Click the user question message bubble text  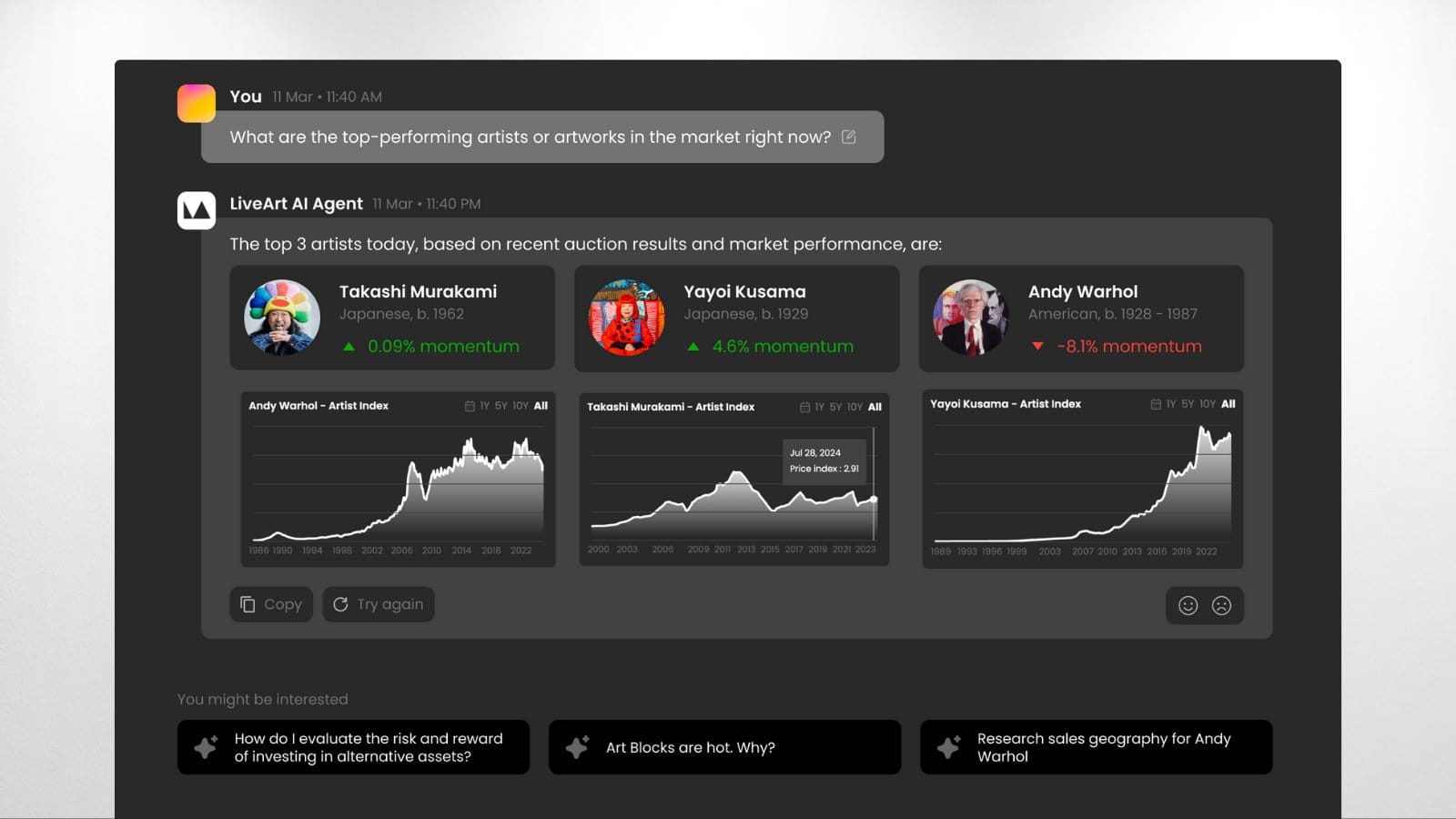coord(531,136)
